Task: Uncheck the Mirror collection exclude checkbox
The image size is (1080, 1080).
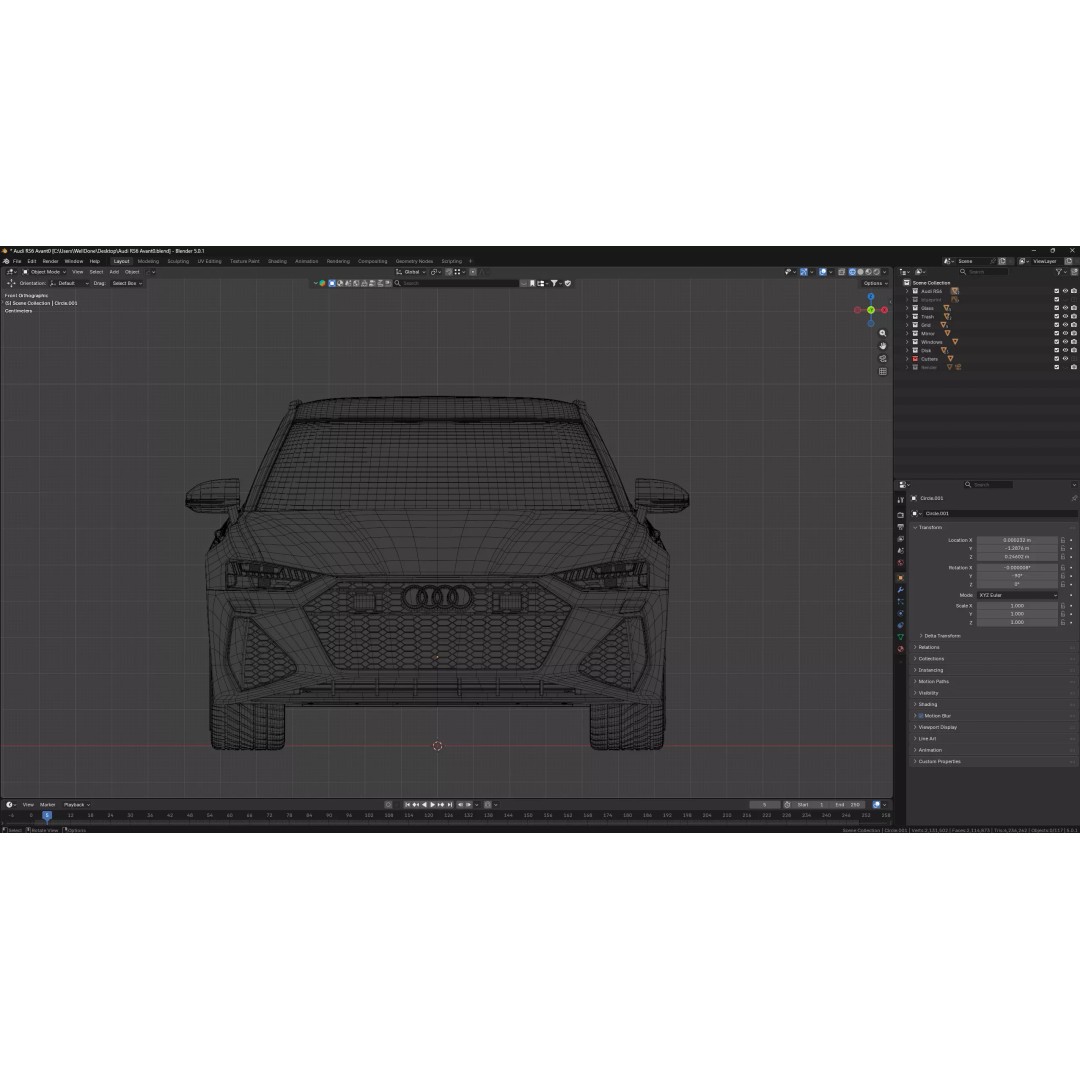Action: click(x=1057, y=333)
